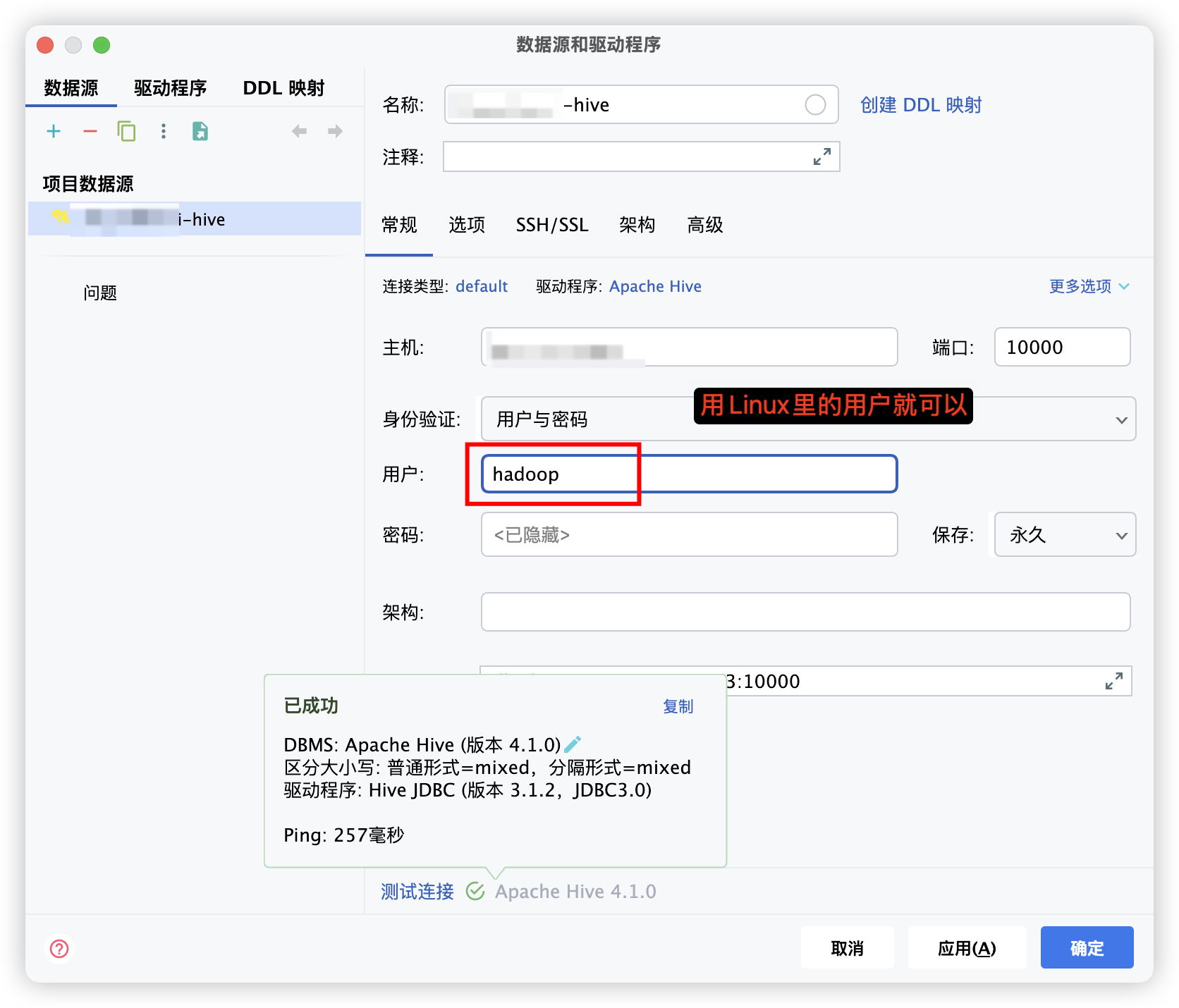Change password save duration in the 永久 dropdown

[1064, 534]
